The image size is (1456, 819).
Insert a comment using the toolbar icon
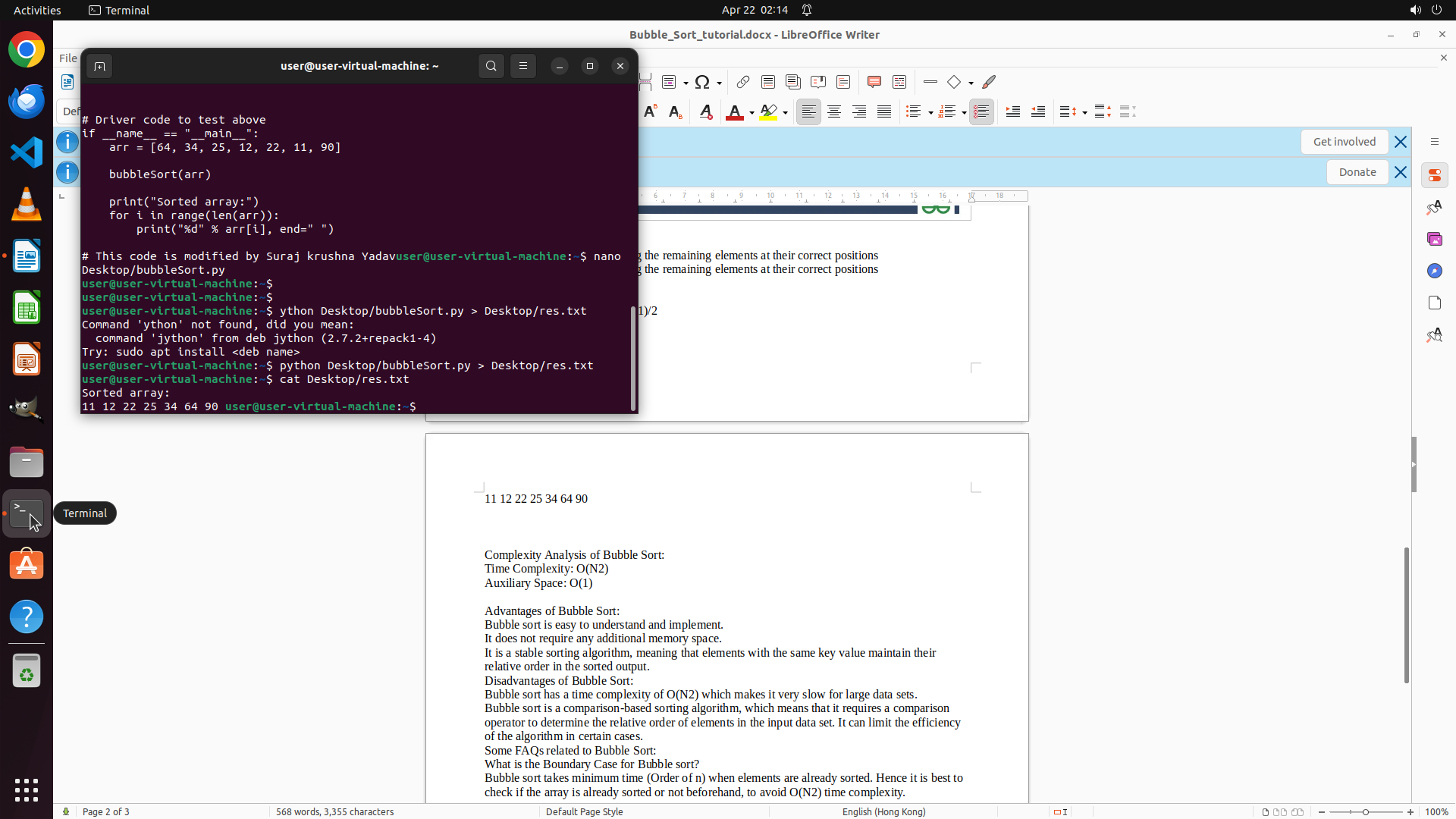pos(874,82)
